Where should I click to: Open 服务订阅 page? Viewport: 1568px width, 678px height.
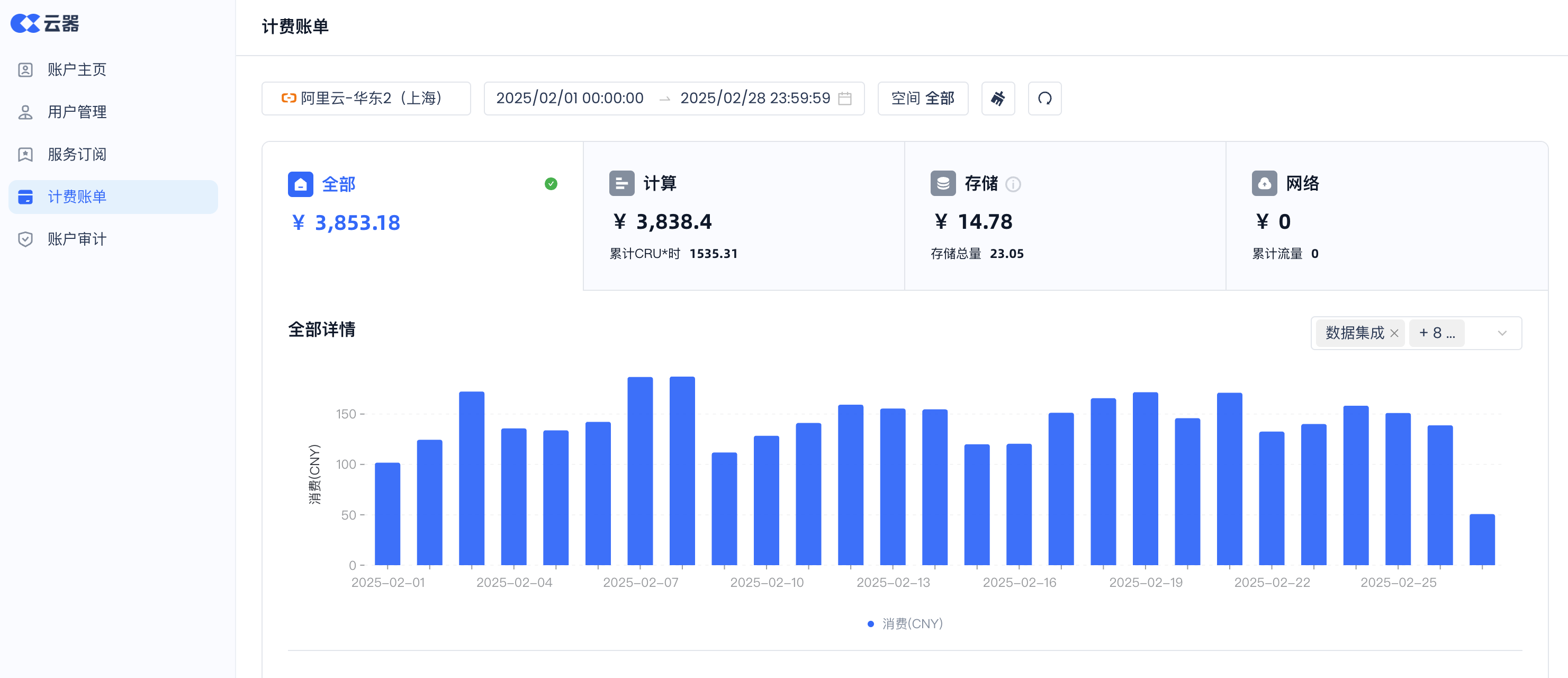[x=77, y=154]
